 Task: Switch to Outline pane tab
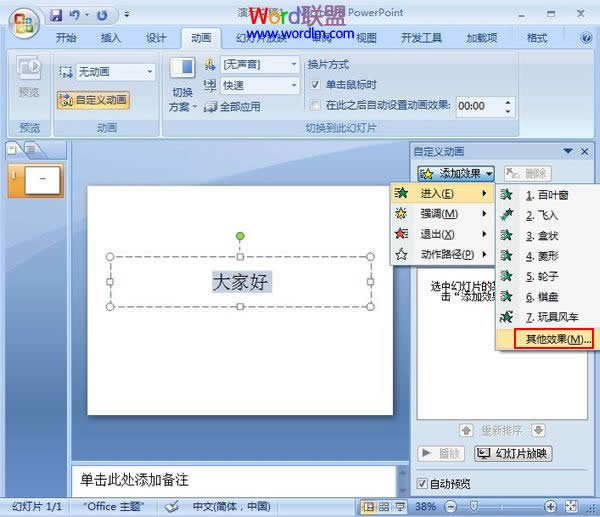33,149
